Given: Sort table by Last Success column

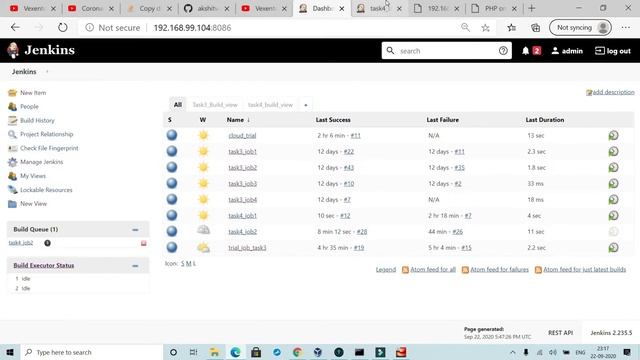Looking at the screenshot, I should [x=333, y=120].
